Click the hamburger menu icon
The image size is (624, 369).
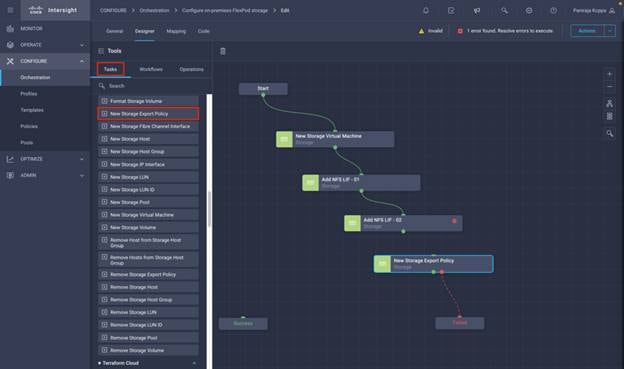pos(10,10)
